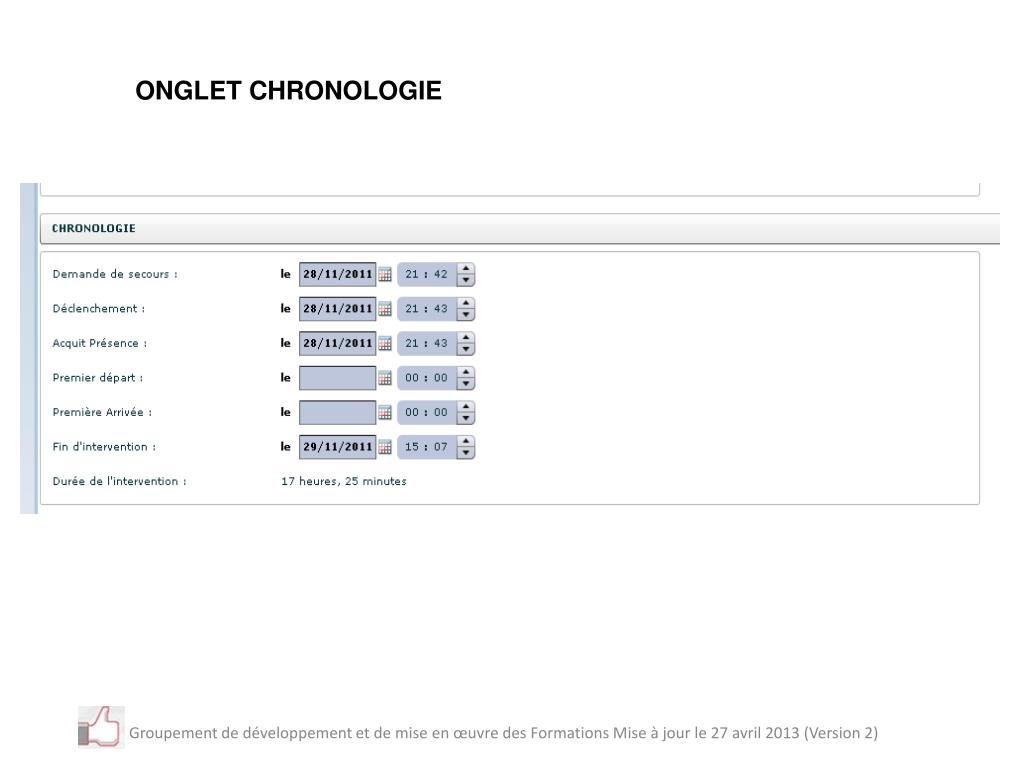
Task: Increase Déclenchement time with up arrow
Action: (466, 303)
